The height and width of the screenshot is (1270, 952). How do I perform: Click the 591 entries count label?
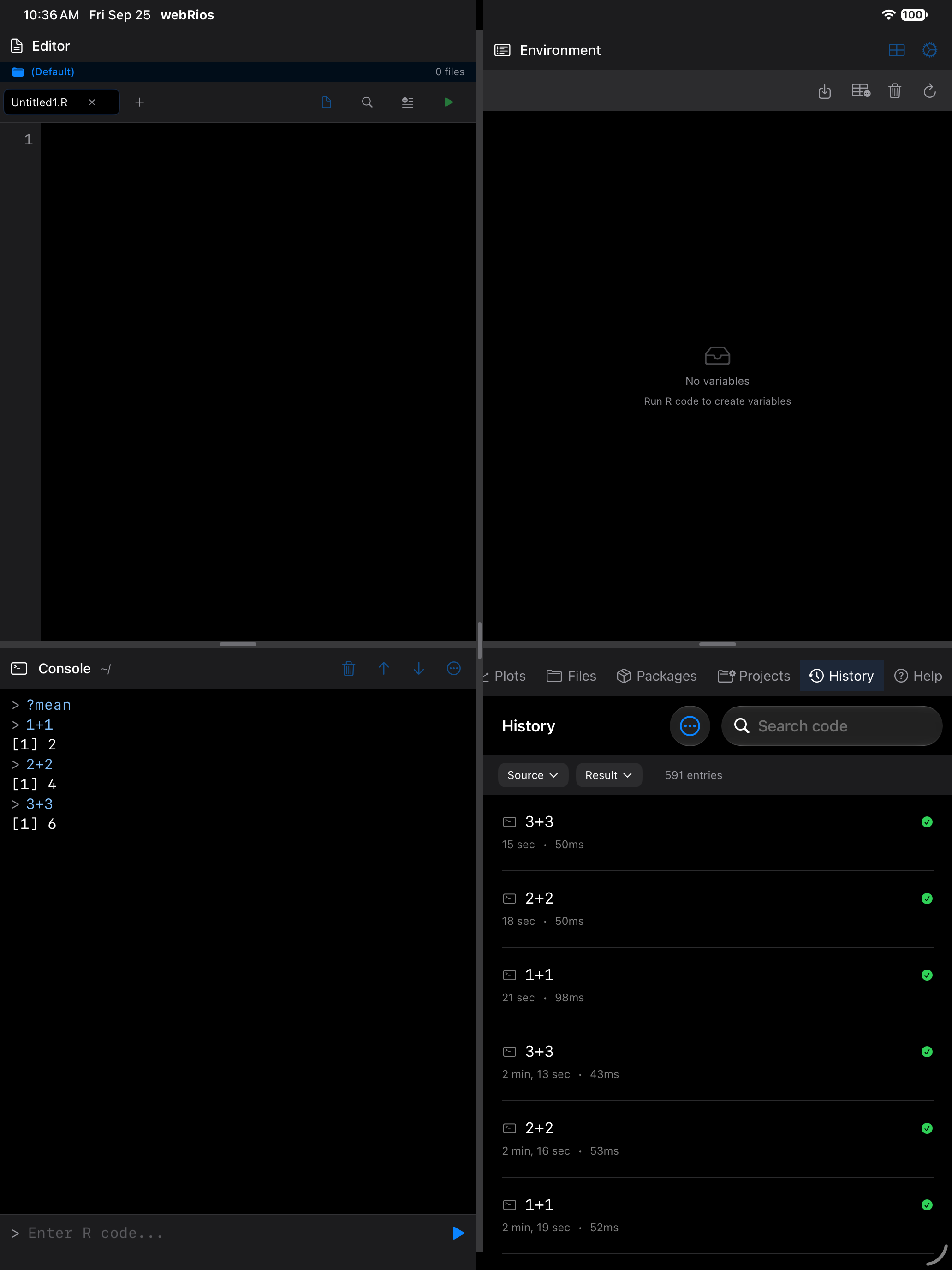click(693, 775)
